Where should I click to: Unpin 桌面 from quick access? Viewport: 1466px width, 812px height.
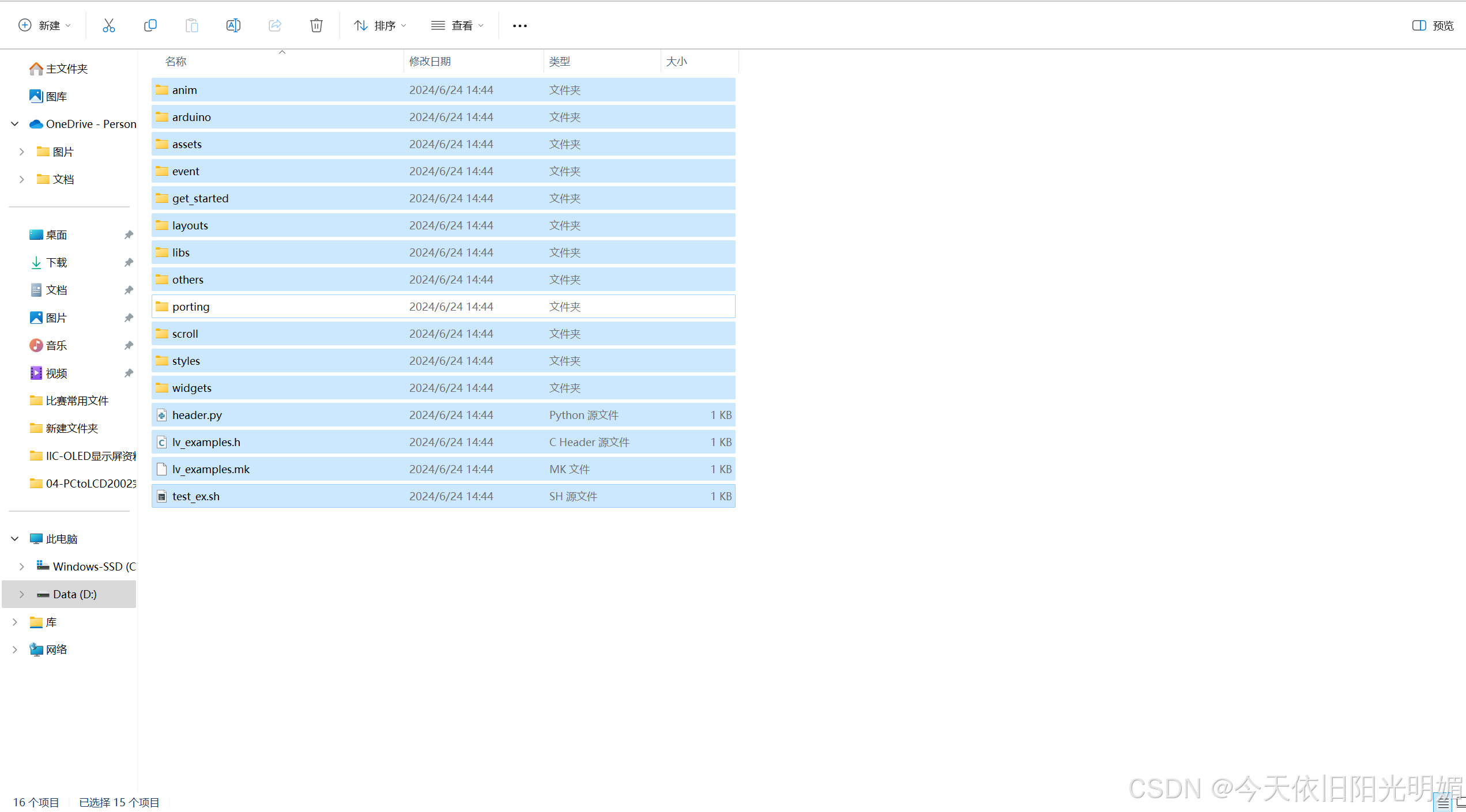pyautogui.click(x=128, y=235)
